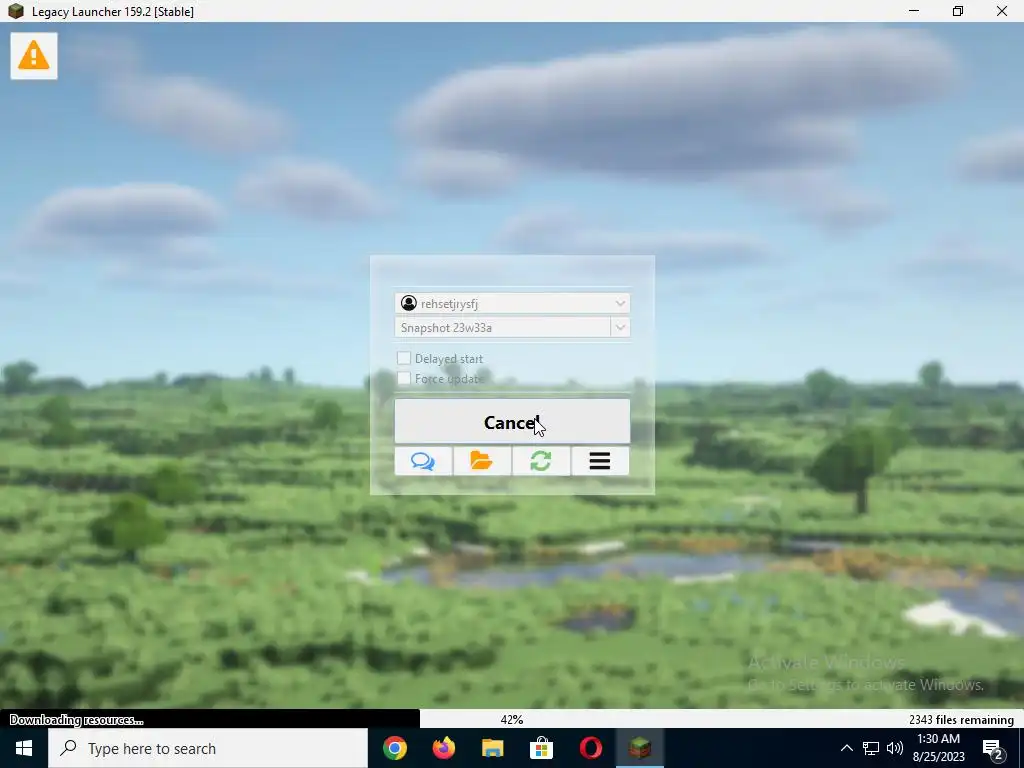Click the Legacy Launcher title bar block icon
The height and width of the screenshot is (768, 1024).
pyautogui.click(x=16, y=11)
